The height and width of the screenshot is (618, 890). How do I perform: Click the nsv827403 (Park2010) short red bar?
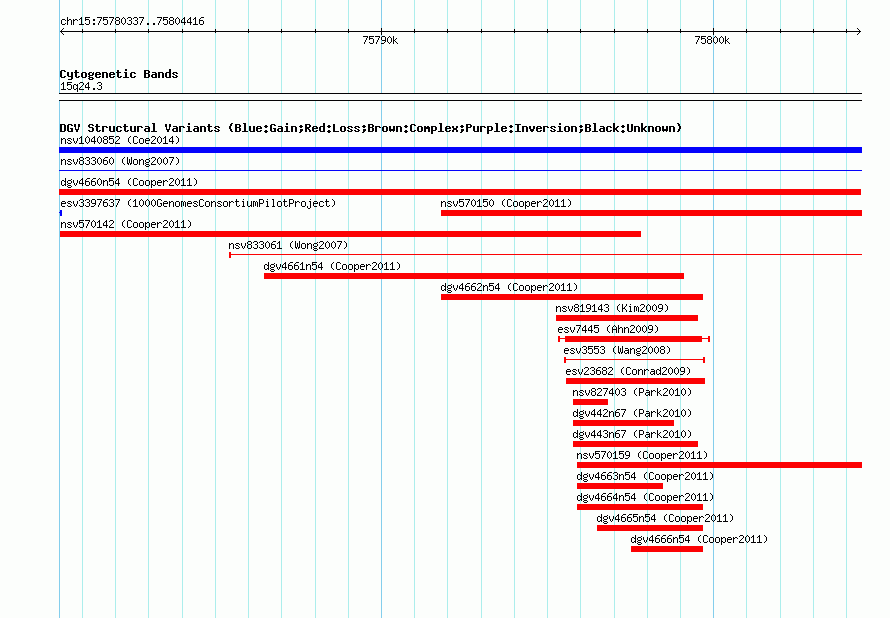tap(590, 402)
